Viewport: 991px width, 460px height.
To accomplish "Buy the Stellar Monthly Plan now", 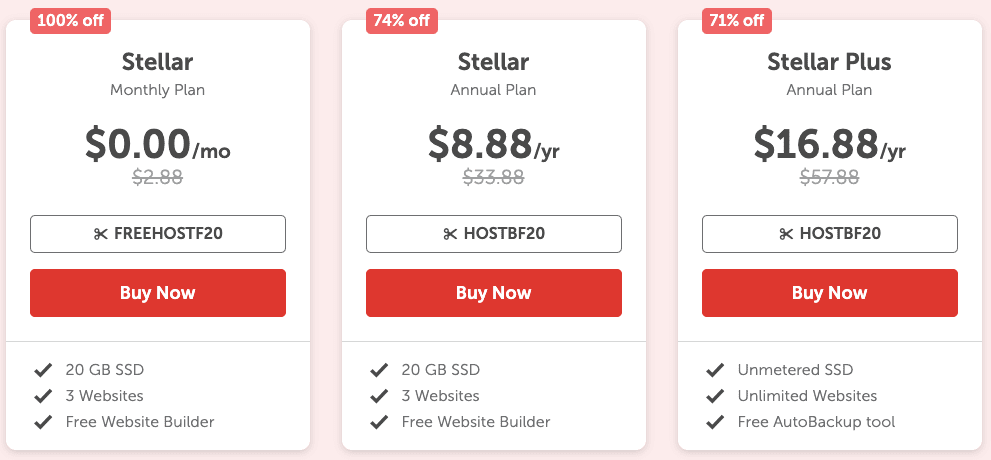I will click(158, 293).
